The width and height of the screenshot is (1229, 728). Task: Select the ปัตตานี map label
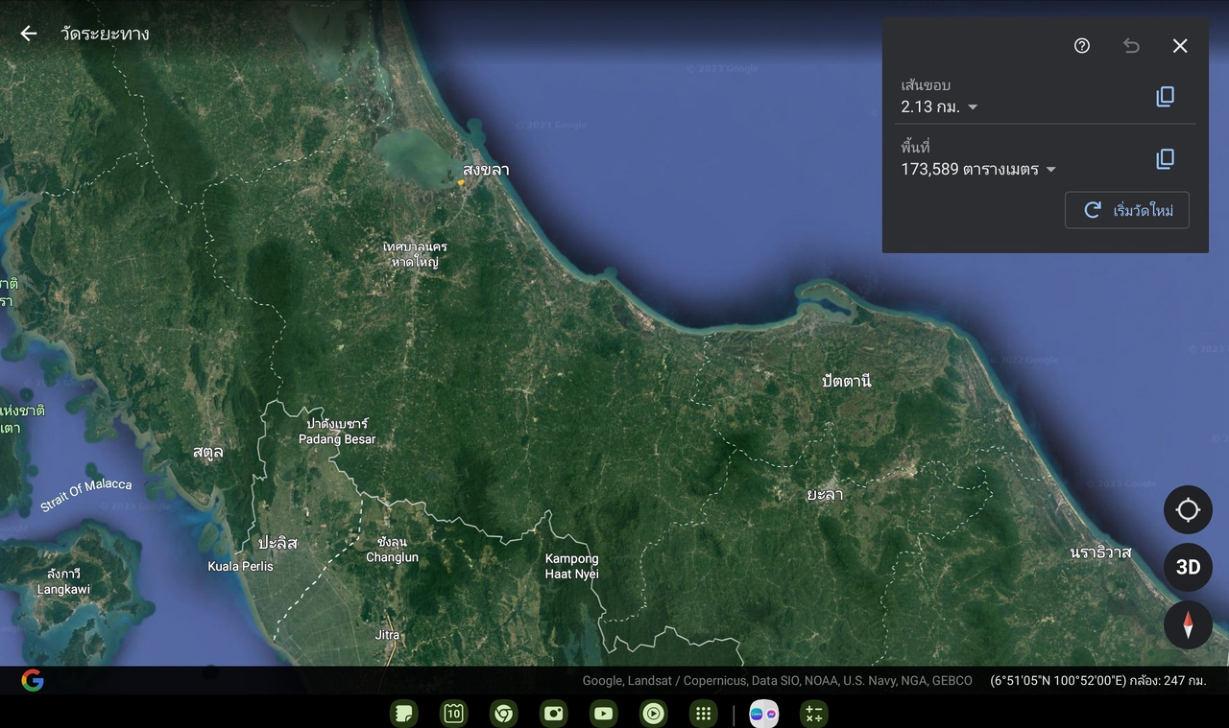pos(846,381)
